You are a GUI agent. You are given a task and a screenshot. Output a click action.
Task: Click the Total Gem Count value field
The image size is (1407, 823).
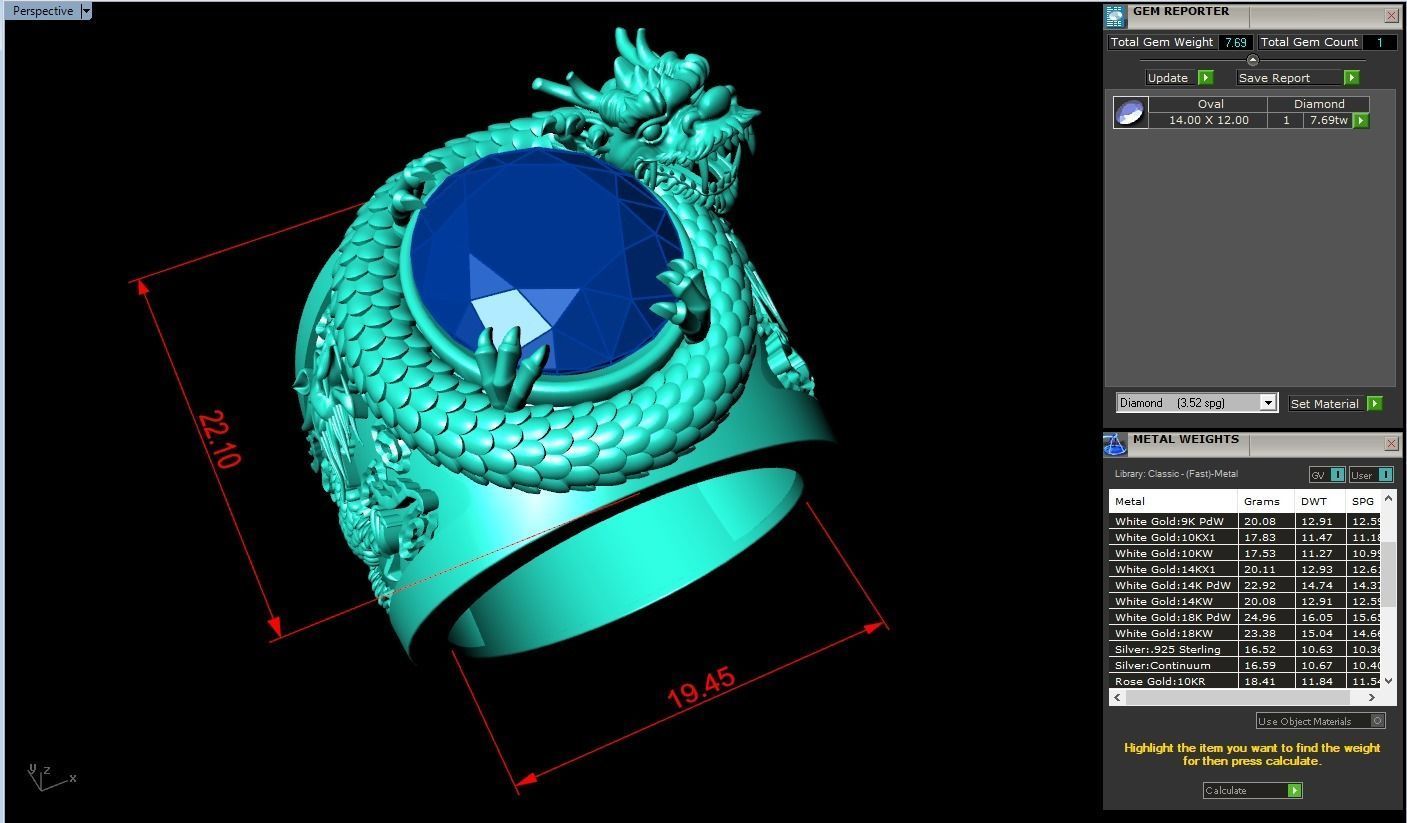(x=1380, y=42)
